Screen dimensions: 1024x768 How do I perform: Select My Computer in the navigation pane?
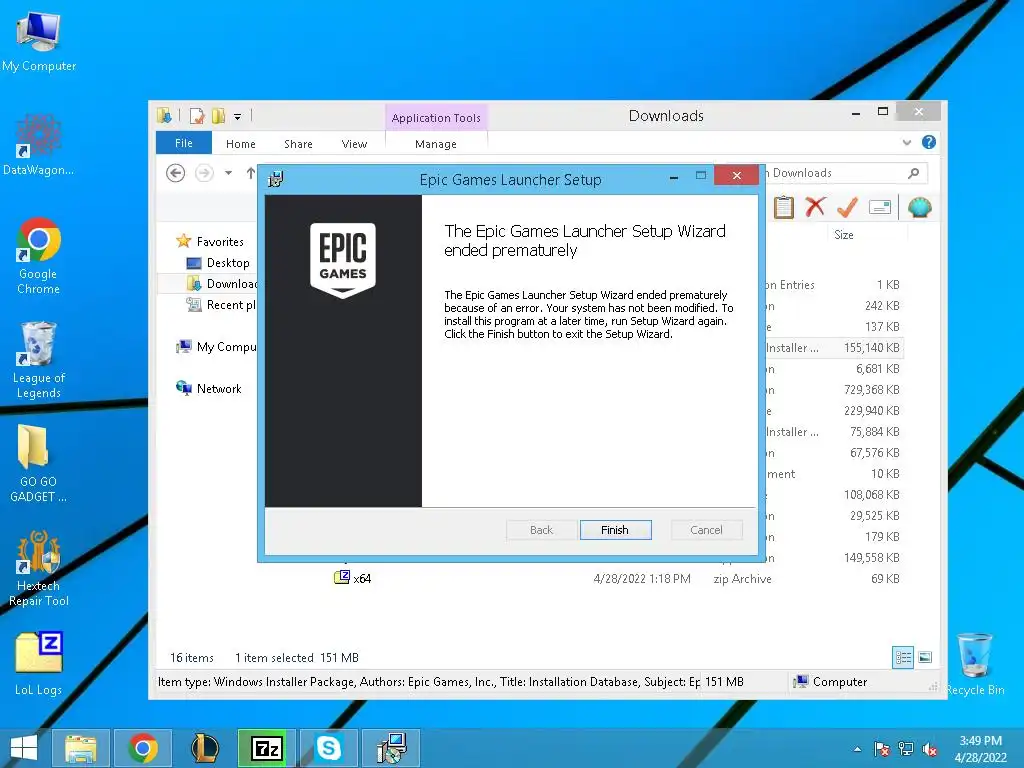pos(216,347)
